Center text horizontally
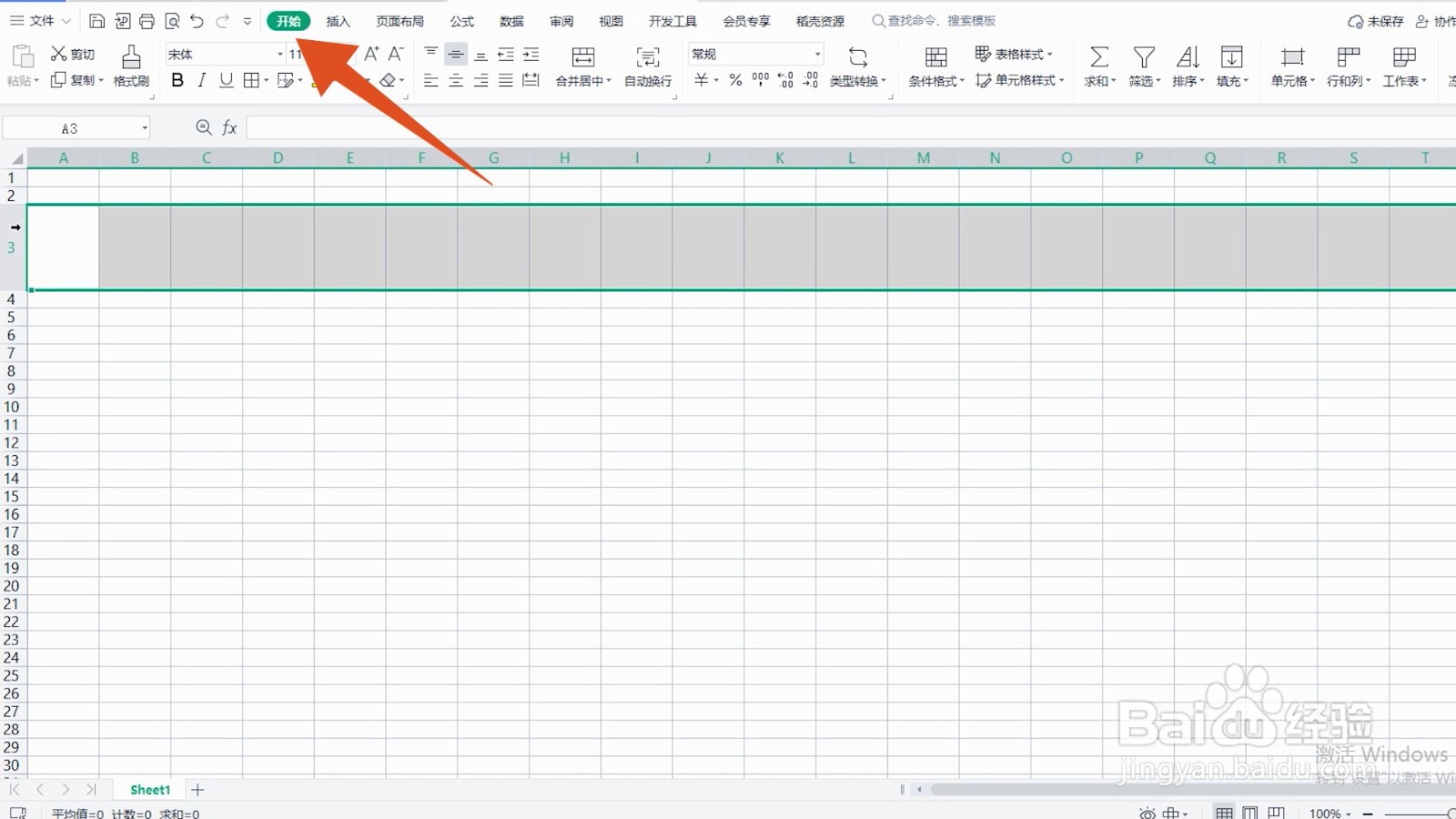The height and width of the screenshot is (819, 1456). point(456,80)
